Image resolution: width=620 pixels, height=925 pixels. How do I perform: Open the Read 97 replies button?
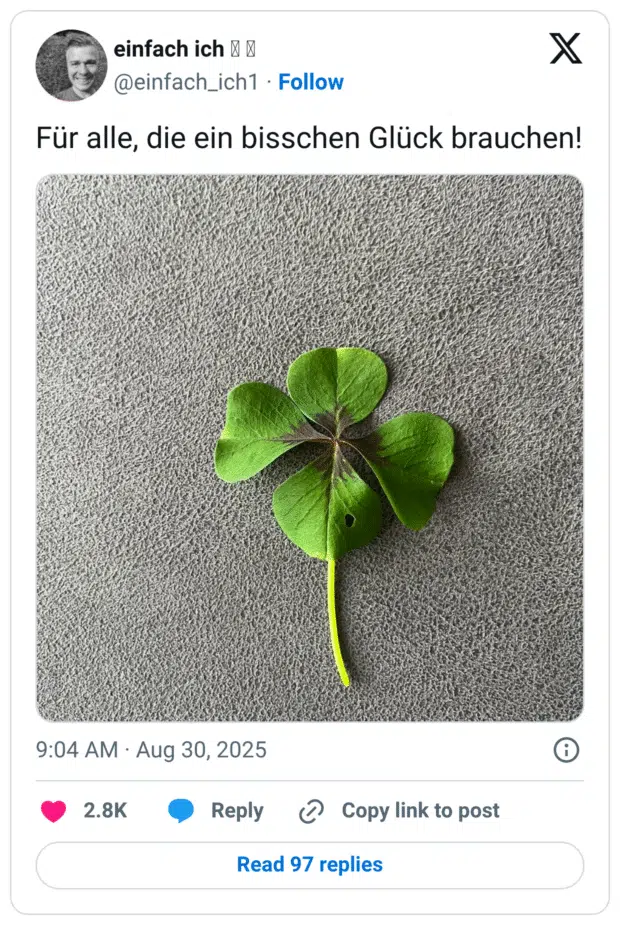tap(310, 865)
